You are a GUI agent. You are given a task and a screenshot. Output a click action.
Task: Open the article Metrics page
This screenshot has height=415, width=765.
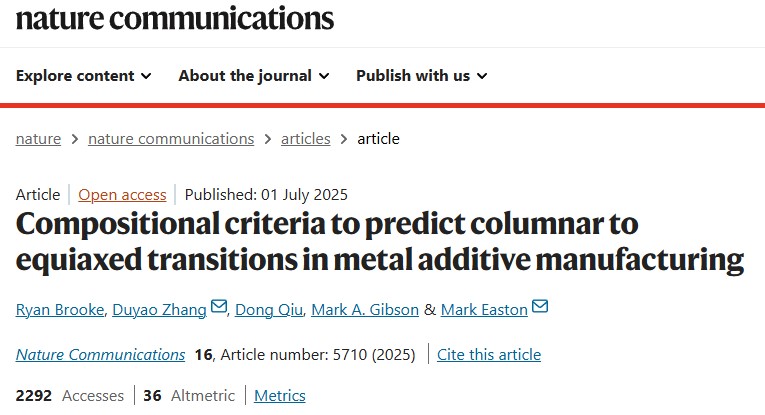280,396
